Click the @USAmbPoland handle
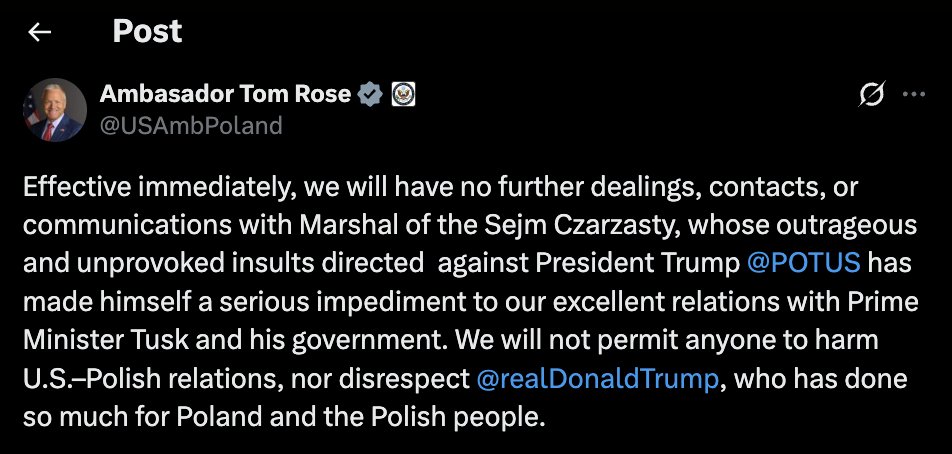Screen dimensions: 952x454 coord(190,125)
